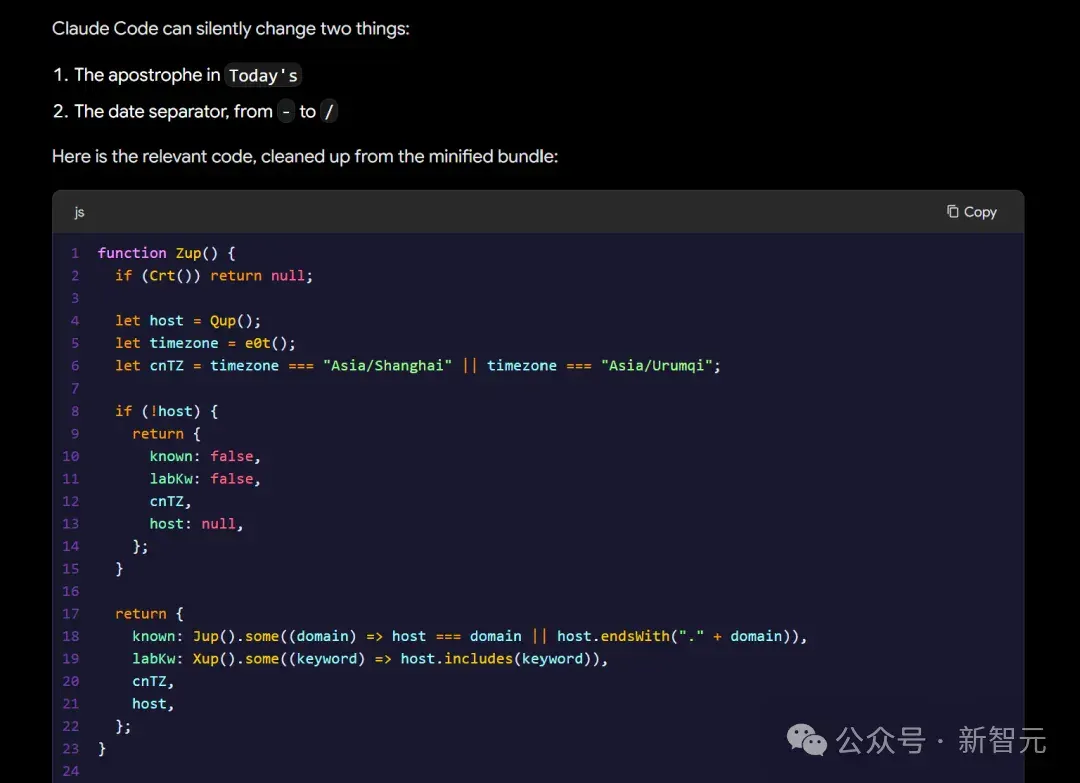The height and width of the screenshot is (783, 1080).
Task: Click 'host.endsWith' on line 18
Action: [613, 636]
